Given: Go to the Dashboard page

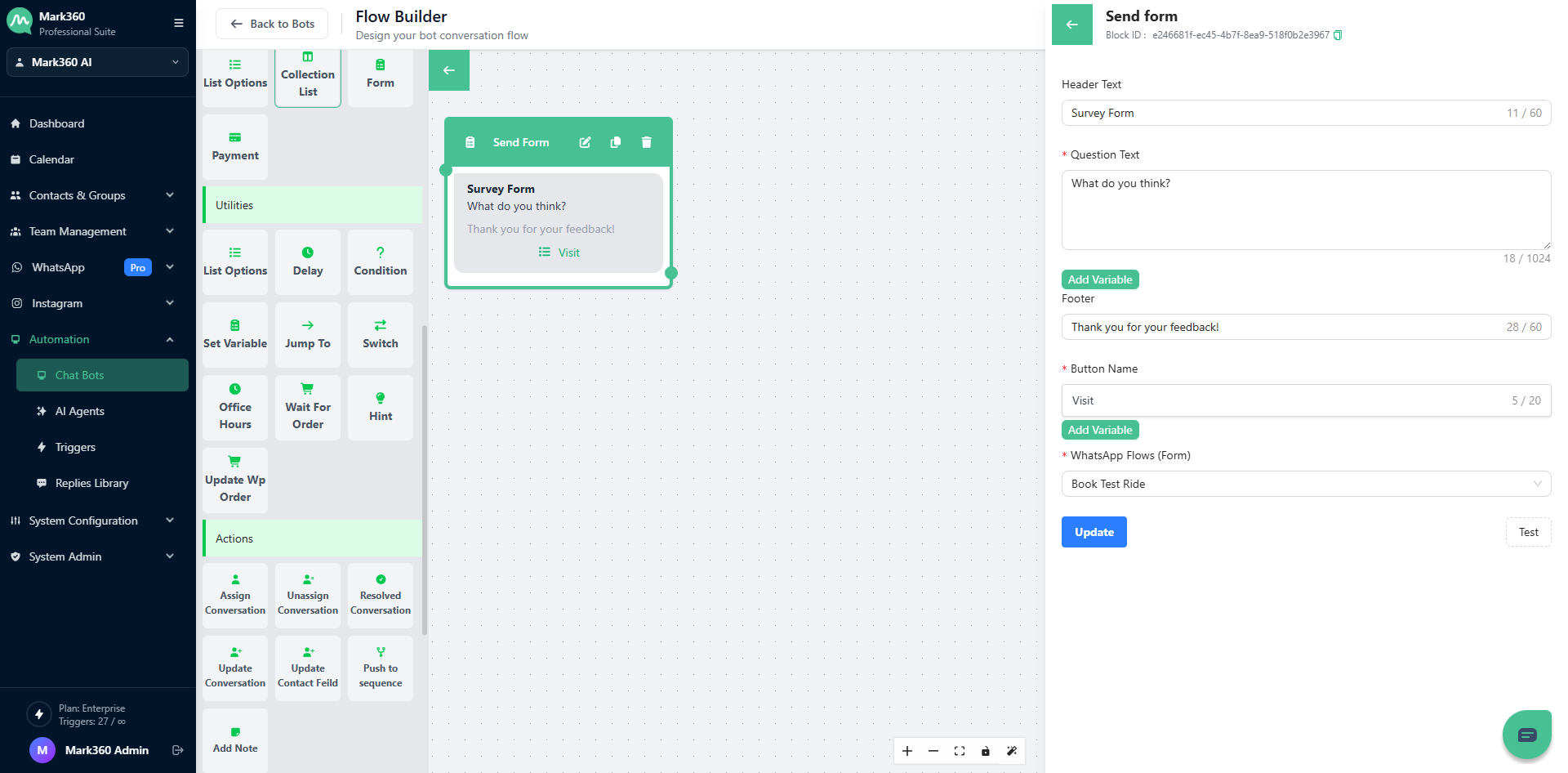Looking at the screenshot, I should [56, 123].
